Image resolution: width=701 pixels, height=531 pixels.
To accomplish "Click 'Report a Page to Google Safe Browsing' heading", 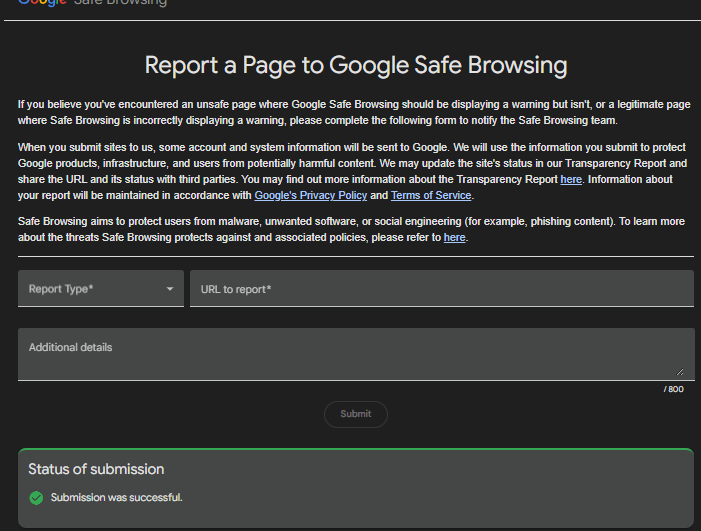I will point(356,65).
